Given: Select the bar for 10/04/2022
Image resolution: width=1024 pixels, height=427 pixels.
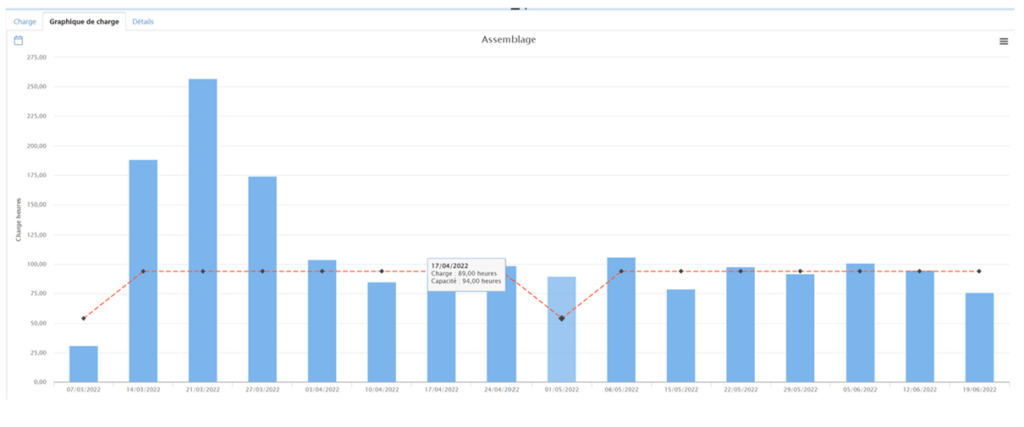Looking at the screenshot, I should 381,335.
